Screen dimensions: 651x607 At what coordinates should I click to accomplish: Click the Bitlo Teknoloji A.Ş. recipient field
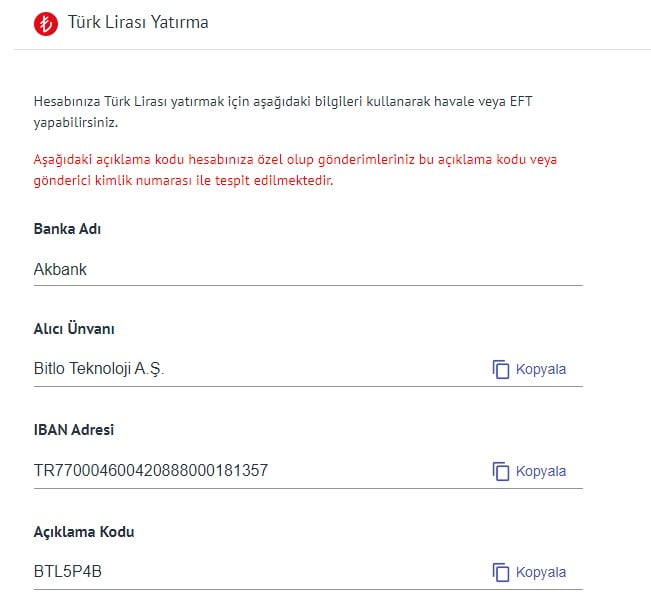pyautogui.click(x=99, y=369)
